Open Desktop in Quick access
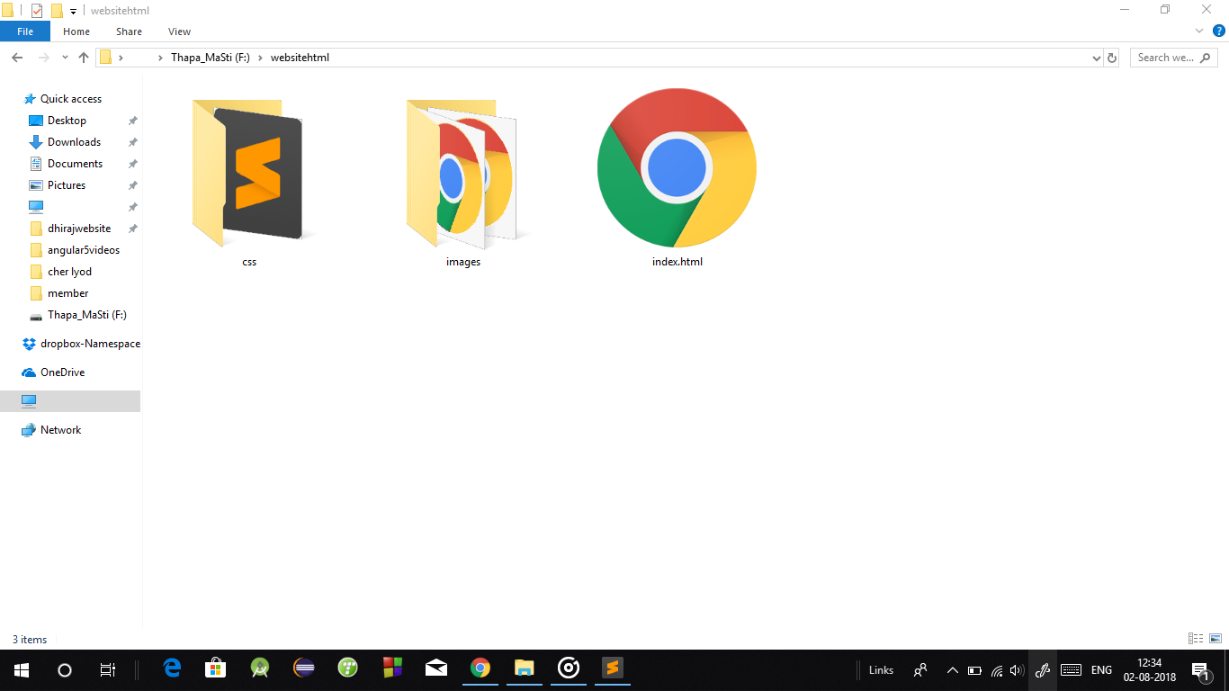The image size is (1229, 691). coord(66,120)
